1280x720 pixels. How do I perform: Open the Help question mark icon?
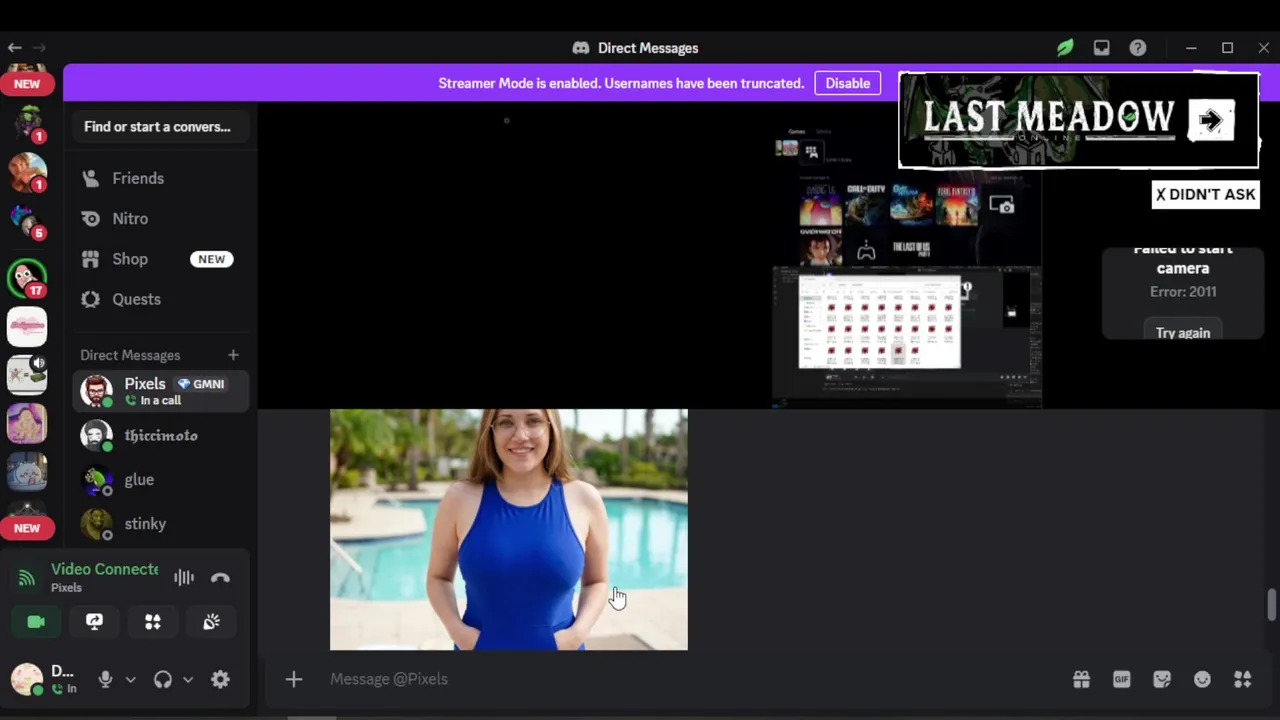pyautogui.click(x=1137, y=48)
